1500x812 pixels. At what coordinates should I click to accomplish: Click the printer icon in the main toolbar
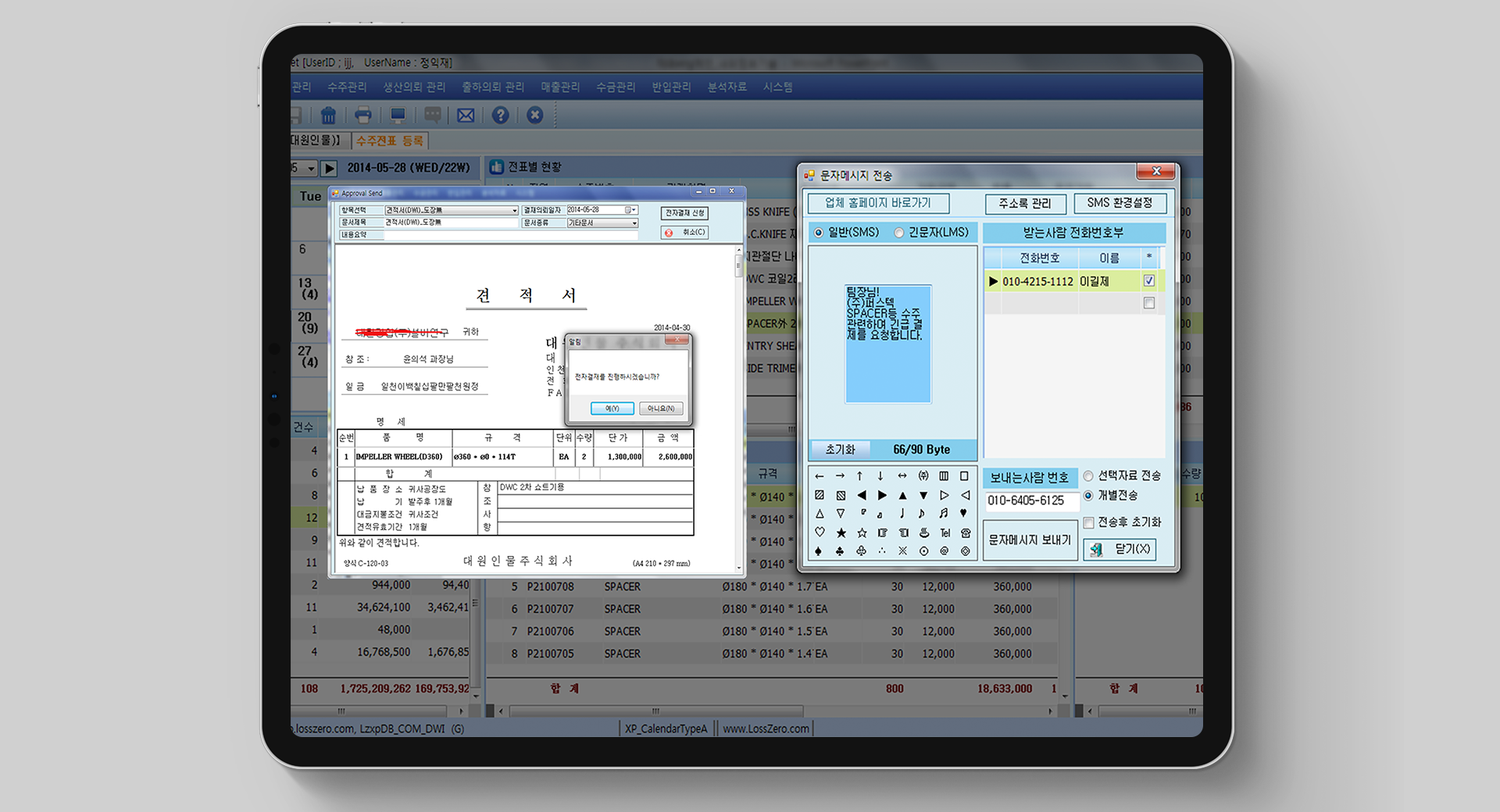(x=363, y=116)
